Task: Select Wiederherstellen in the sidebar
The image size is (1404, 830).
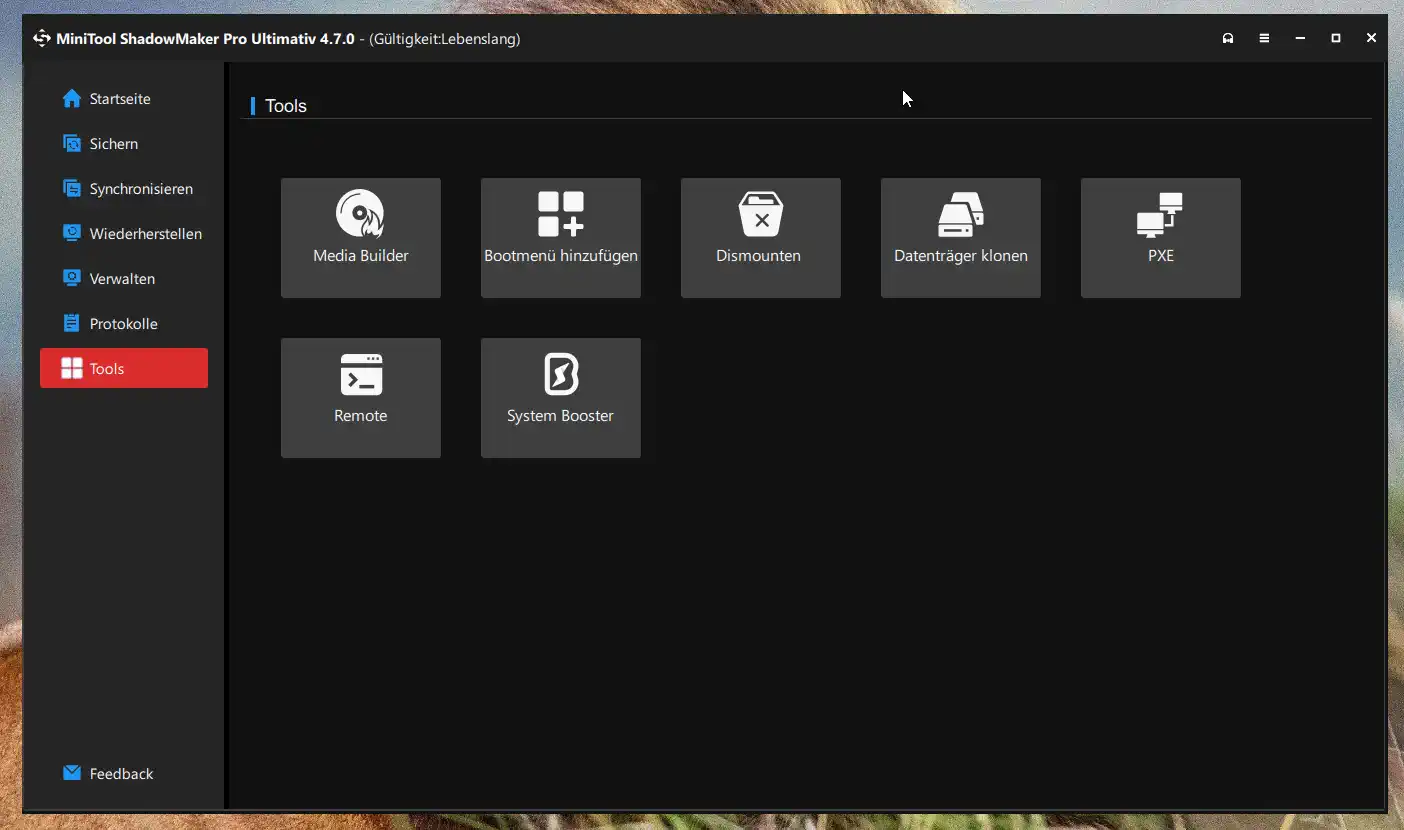Action: (124, 234)
